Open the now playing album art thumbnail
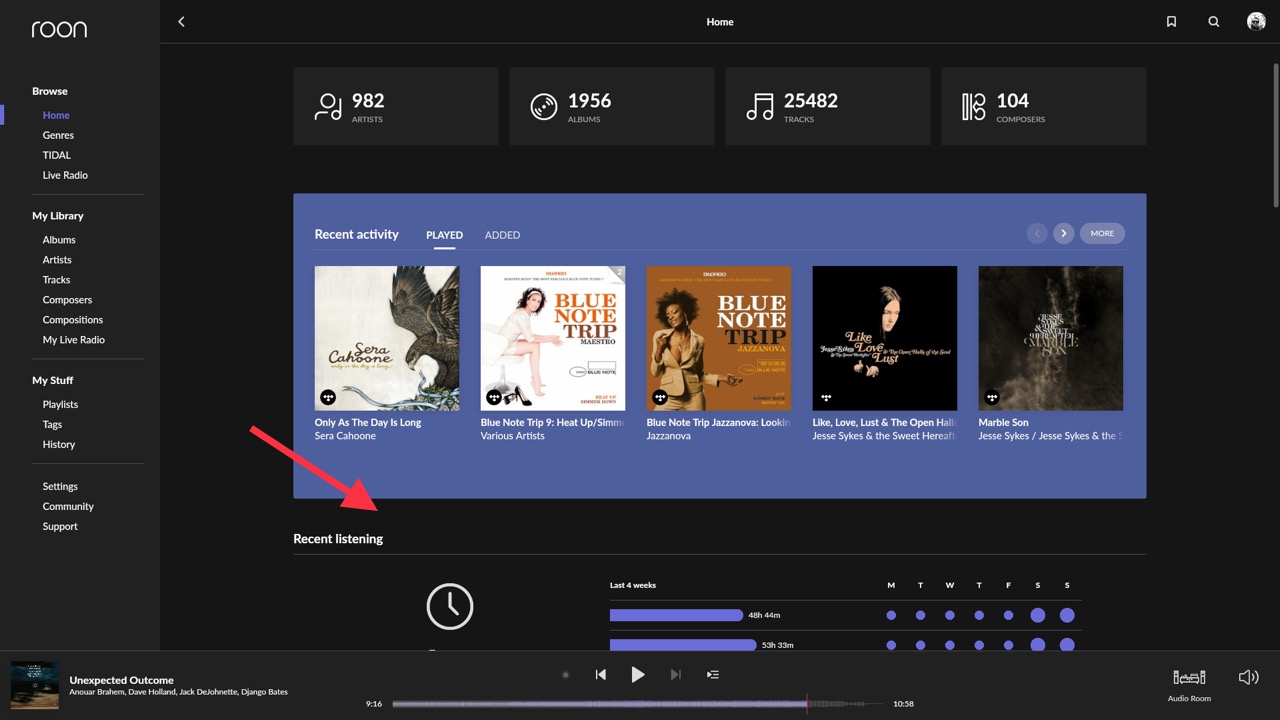1280x720 pixels. tap(34, 685)
